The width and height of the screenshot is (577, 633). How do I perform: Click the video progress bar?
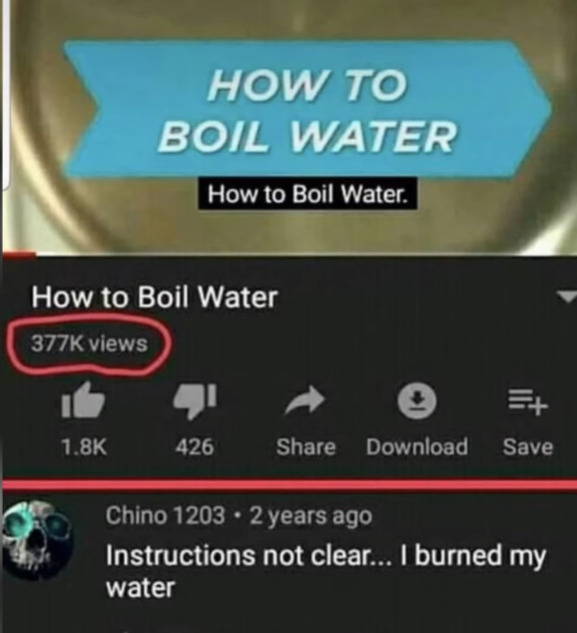pyautogui.click(x=288, y=254)
